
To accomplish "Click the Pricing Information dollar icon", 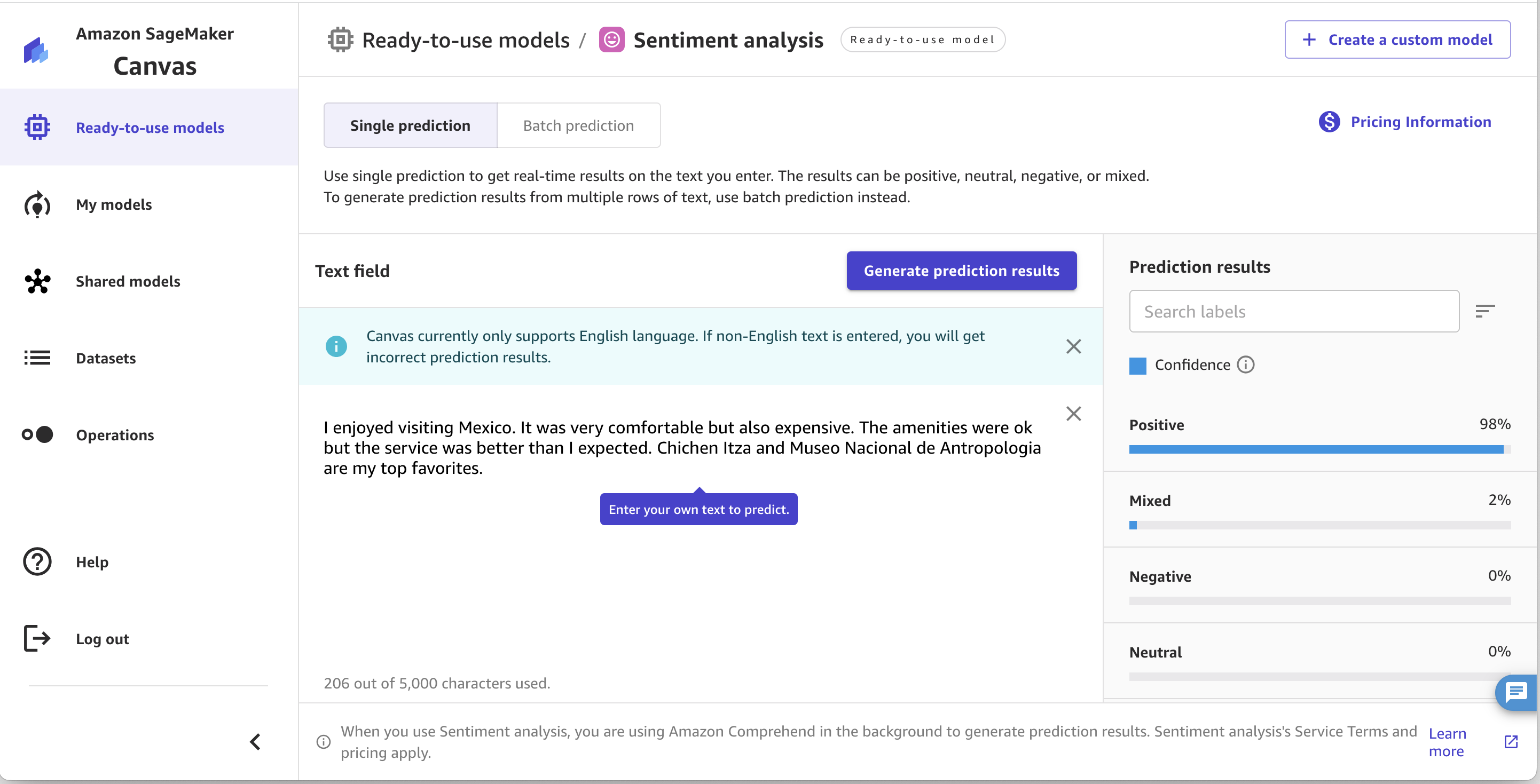I will [1329, 121].
